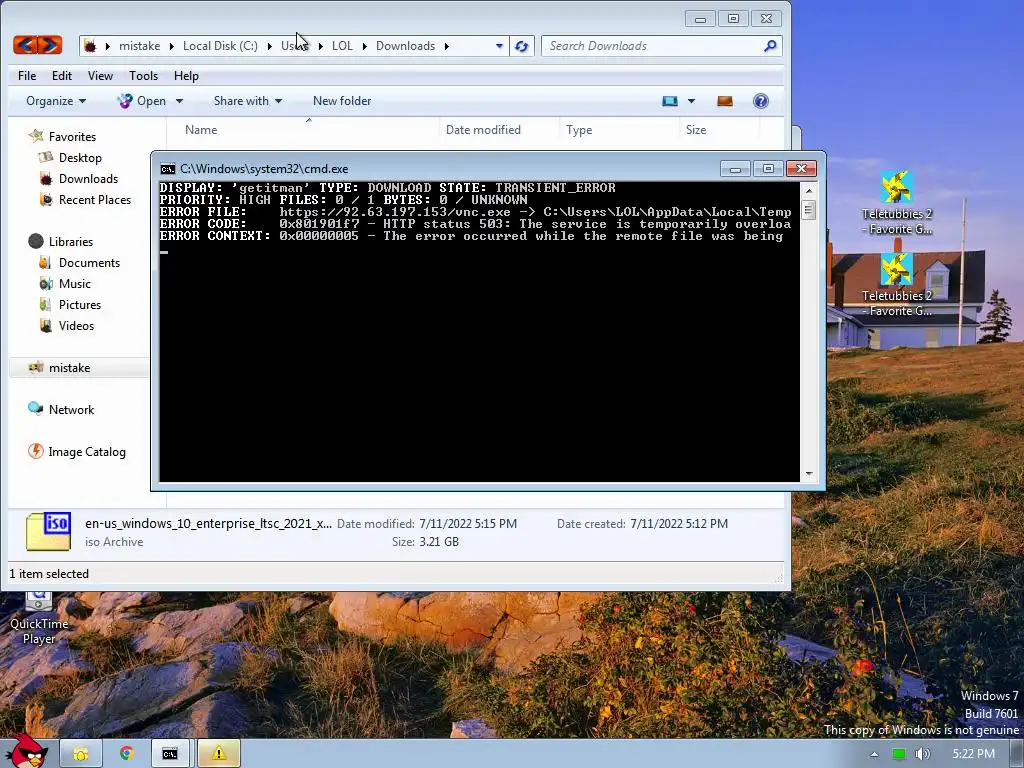This screenshot has width=1024, height=768.
Task: Click the change view icon in Explorer toolbar
Action: 669,101
